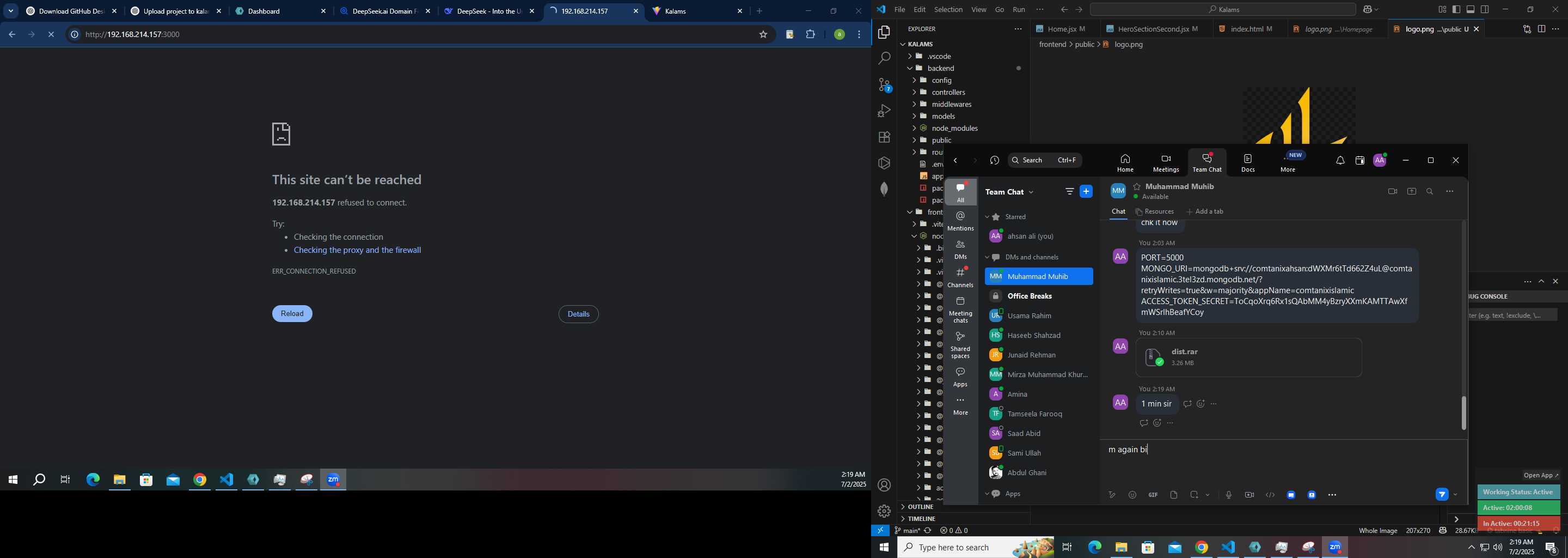Follow Checking the proxy and firewall link
1568x558 pixels.
[x=357, y=250]
